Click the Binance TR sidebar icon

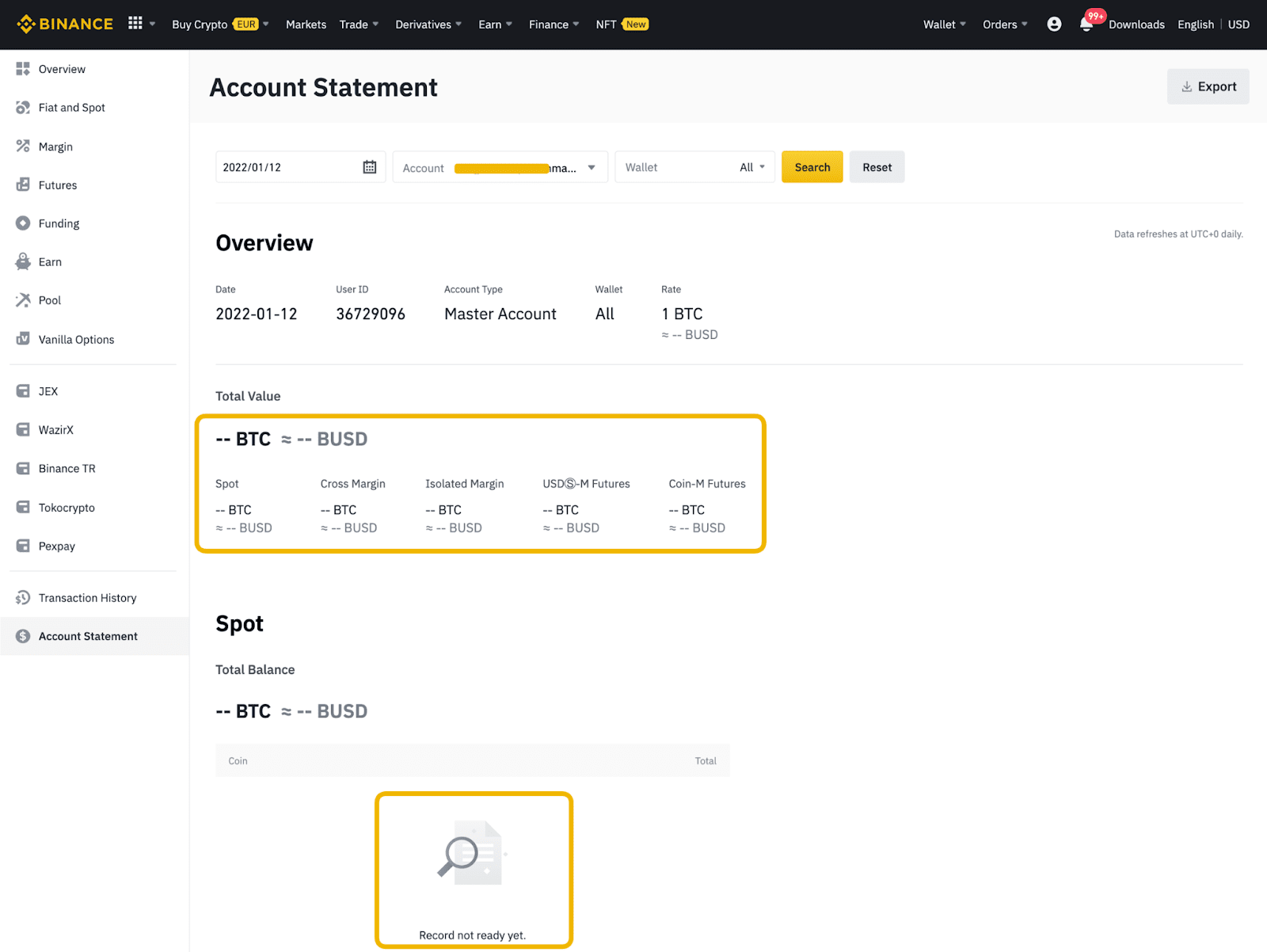(x=23, y=469)
